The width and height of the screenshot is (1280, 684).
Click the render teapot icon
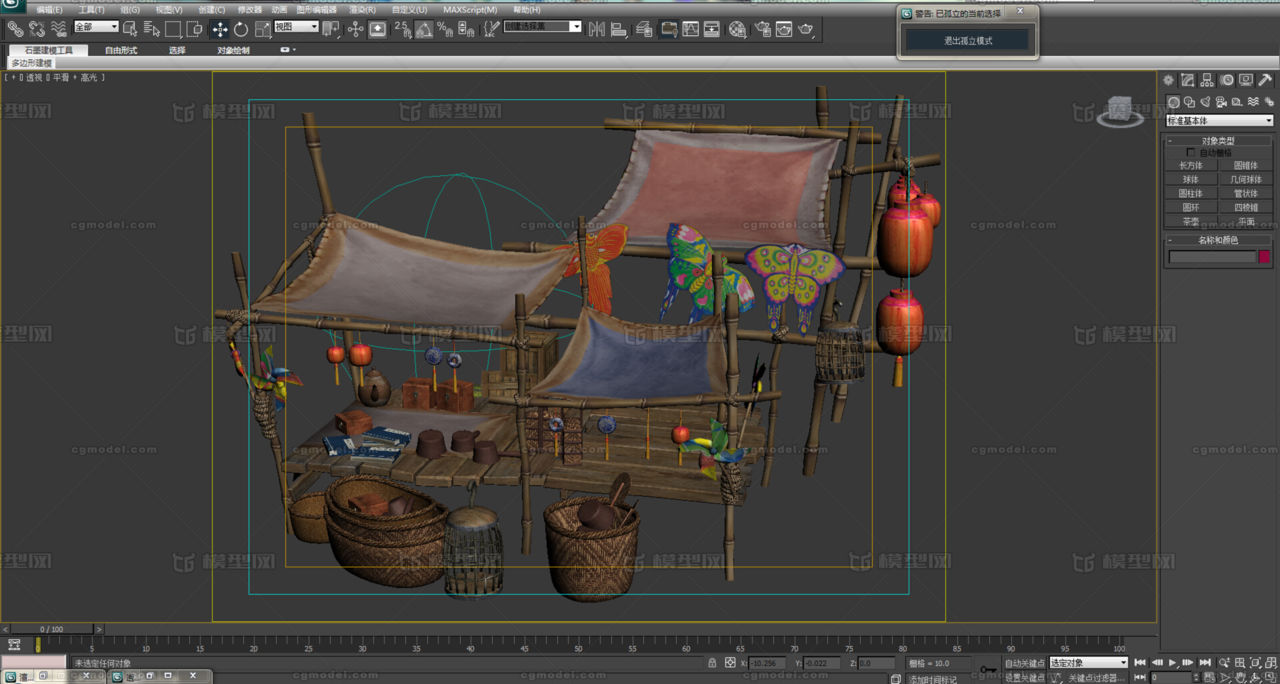[x=806, y=30]
